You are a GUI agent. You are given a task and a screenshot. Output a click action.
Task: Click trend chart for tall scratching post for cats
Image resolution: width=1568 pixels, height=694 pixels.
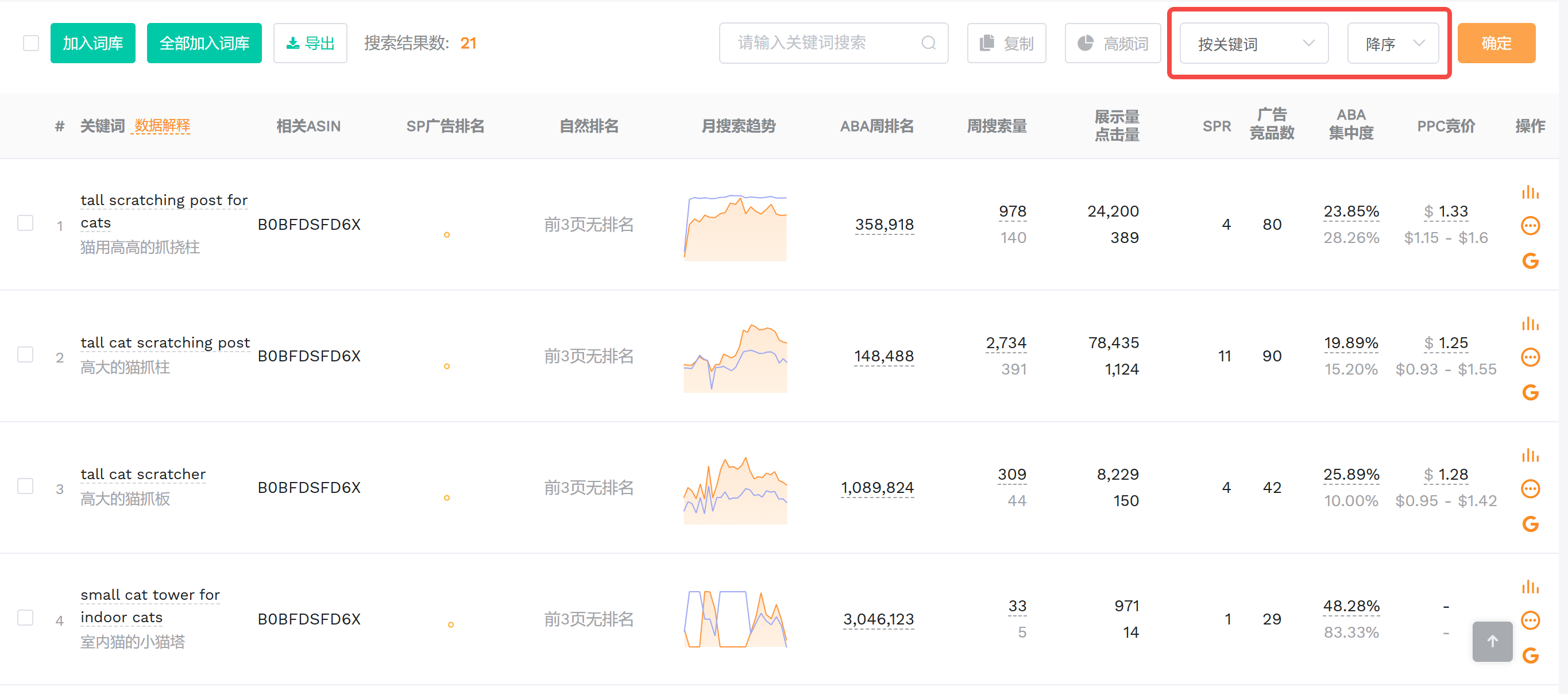coord(735,228)
